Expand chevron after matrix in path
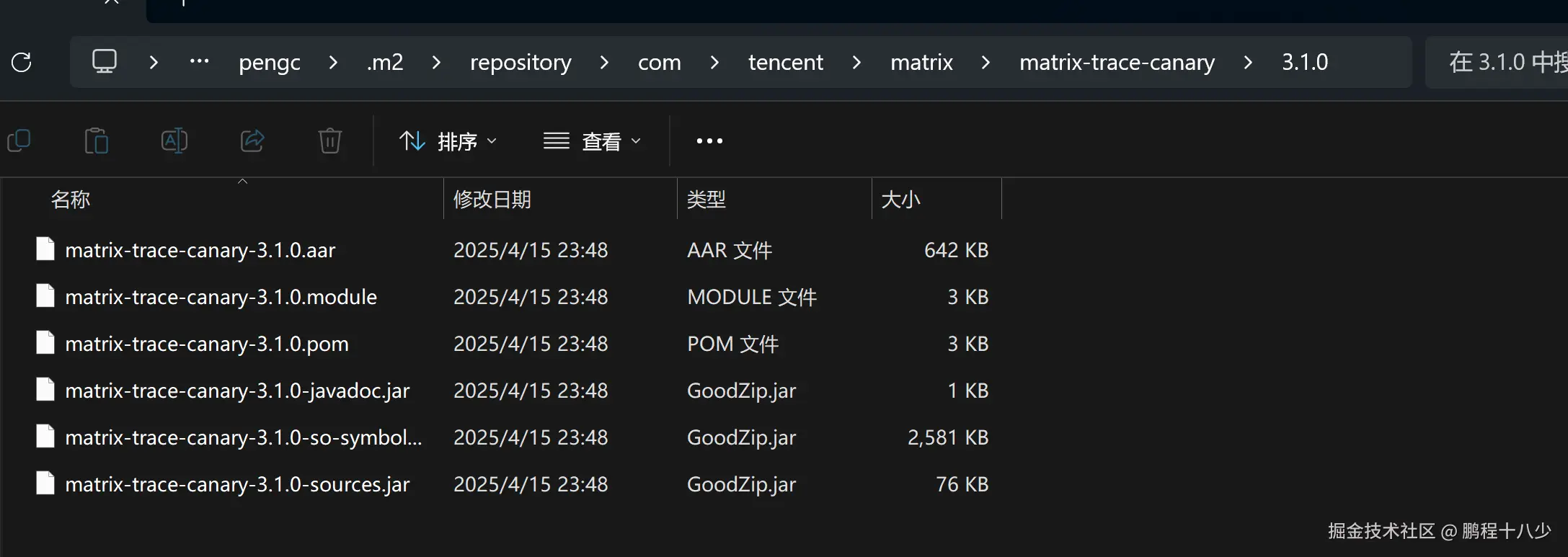Image resolution: width=1568 pixels, height=557 pixels. click(985, 63)
